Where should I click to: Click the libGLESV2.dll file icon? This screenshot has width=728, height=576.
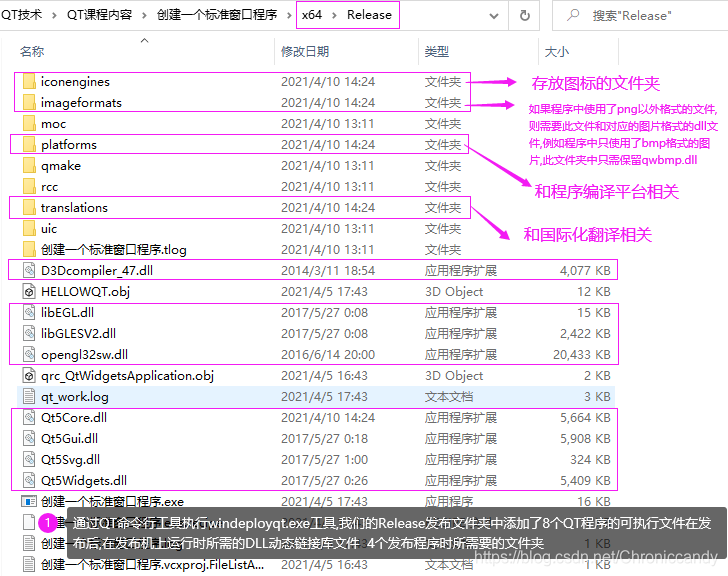tap(29, 334)
